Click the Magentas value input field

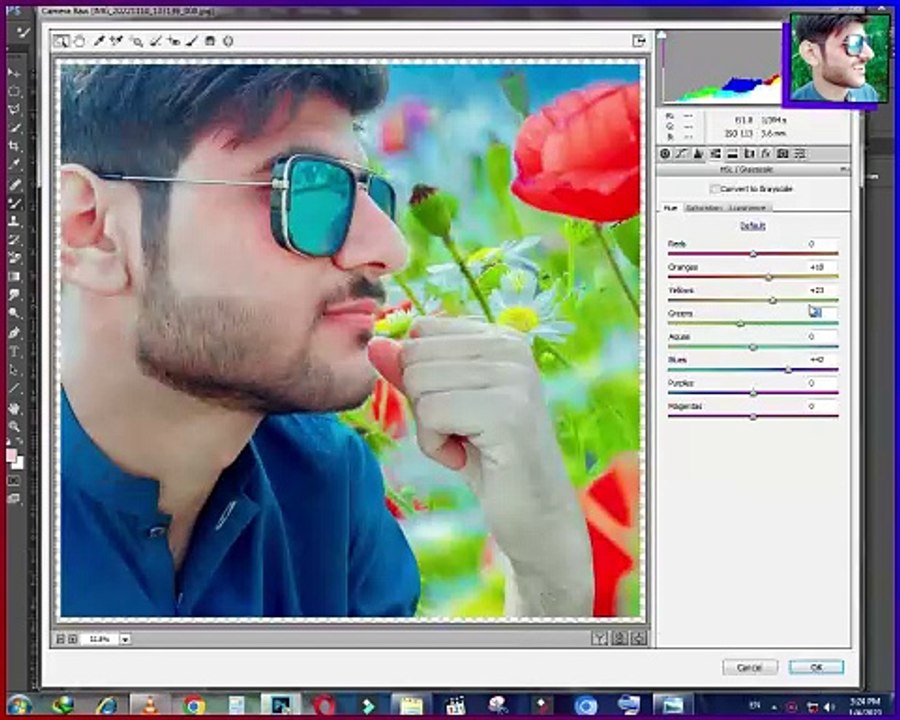pyautogui.click(x=822, y=406)
